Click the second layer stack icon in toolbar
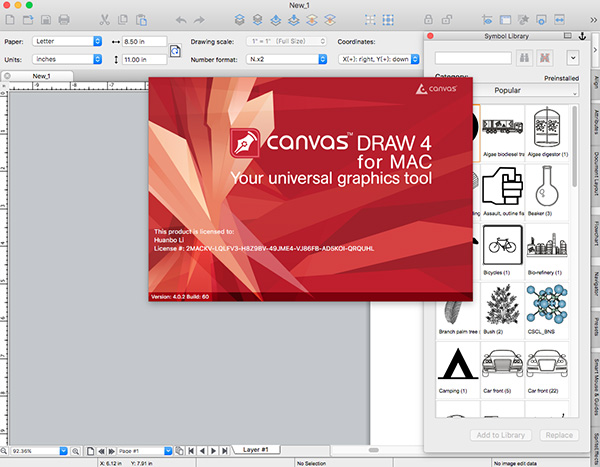Image resolution: width=600 pixels, height=467 pixels. coord(258,20)
